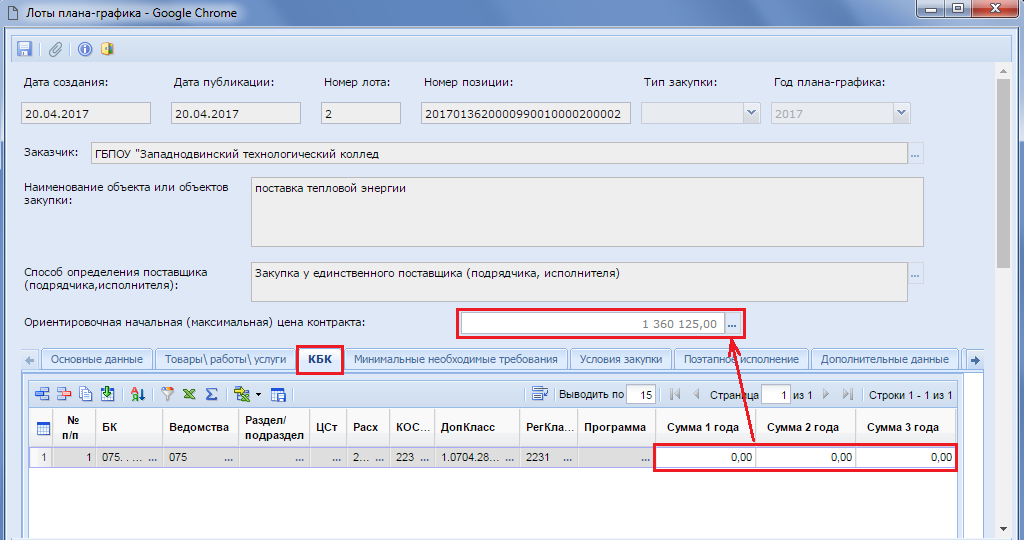Click ellipsis button next to Заказчик field
Image resolution: width=1024 pixels, height=540 pixels.
915,154
